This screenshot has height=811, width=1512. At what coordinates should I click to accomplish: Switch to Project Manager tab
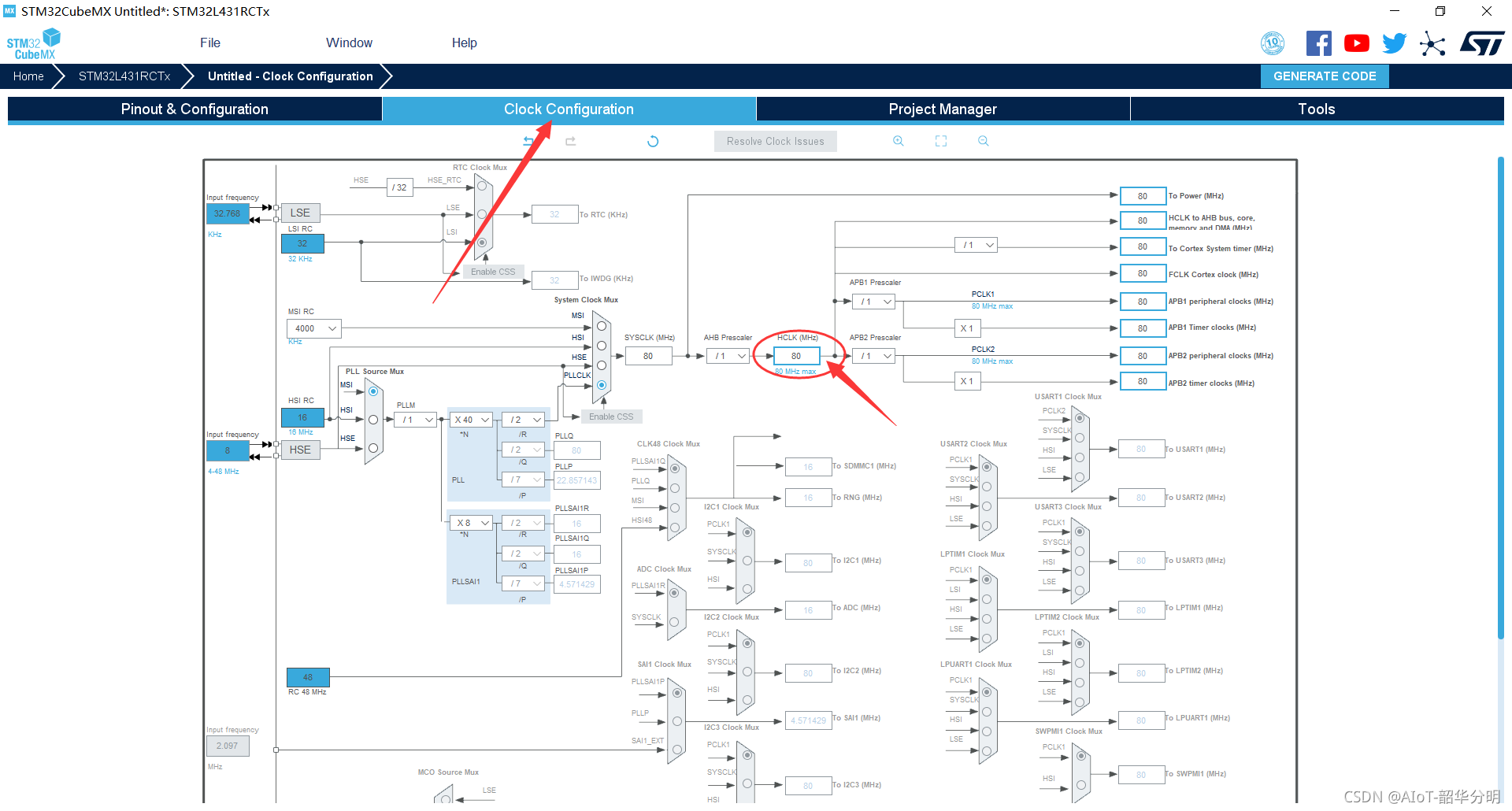click(943, 109)
